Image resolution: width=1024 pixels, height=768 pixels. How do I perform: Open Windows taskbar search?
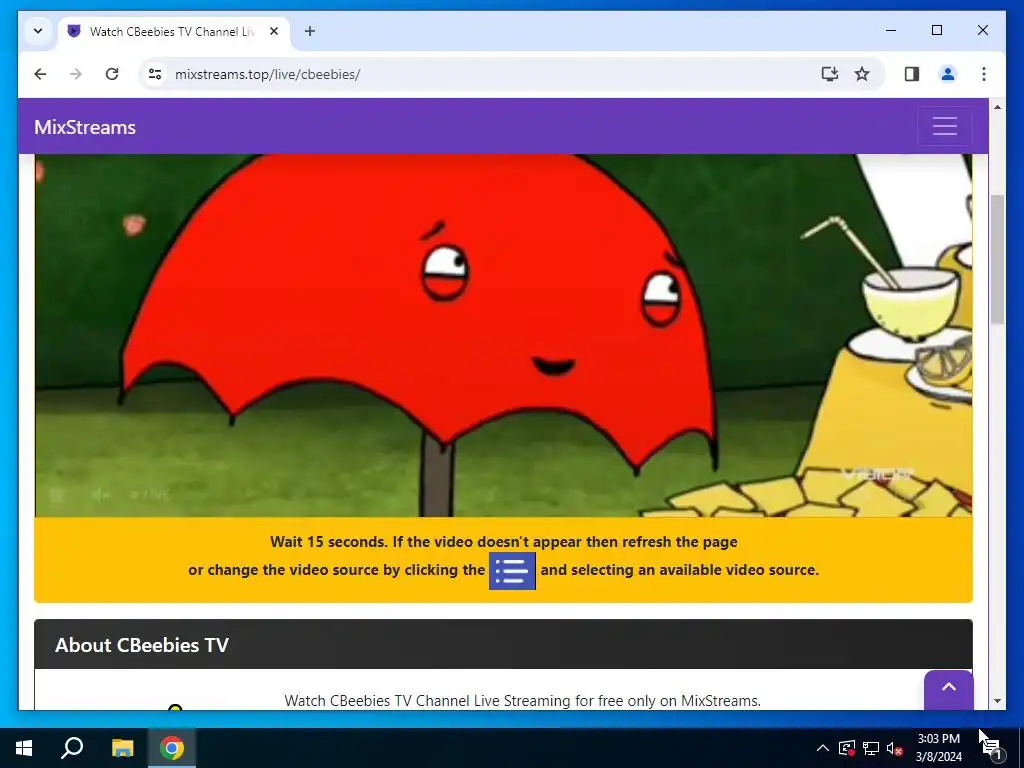point(72,748)
